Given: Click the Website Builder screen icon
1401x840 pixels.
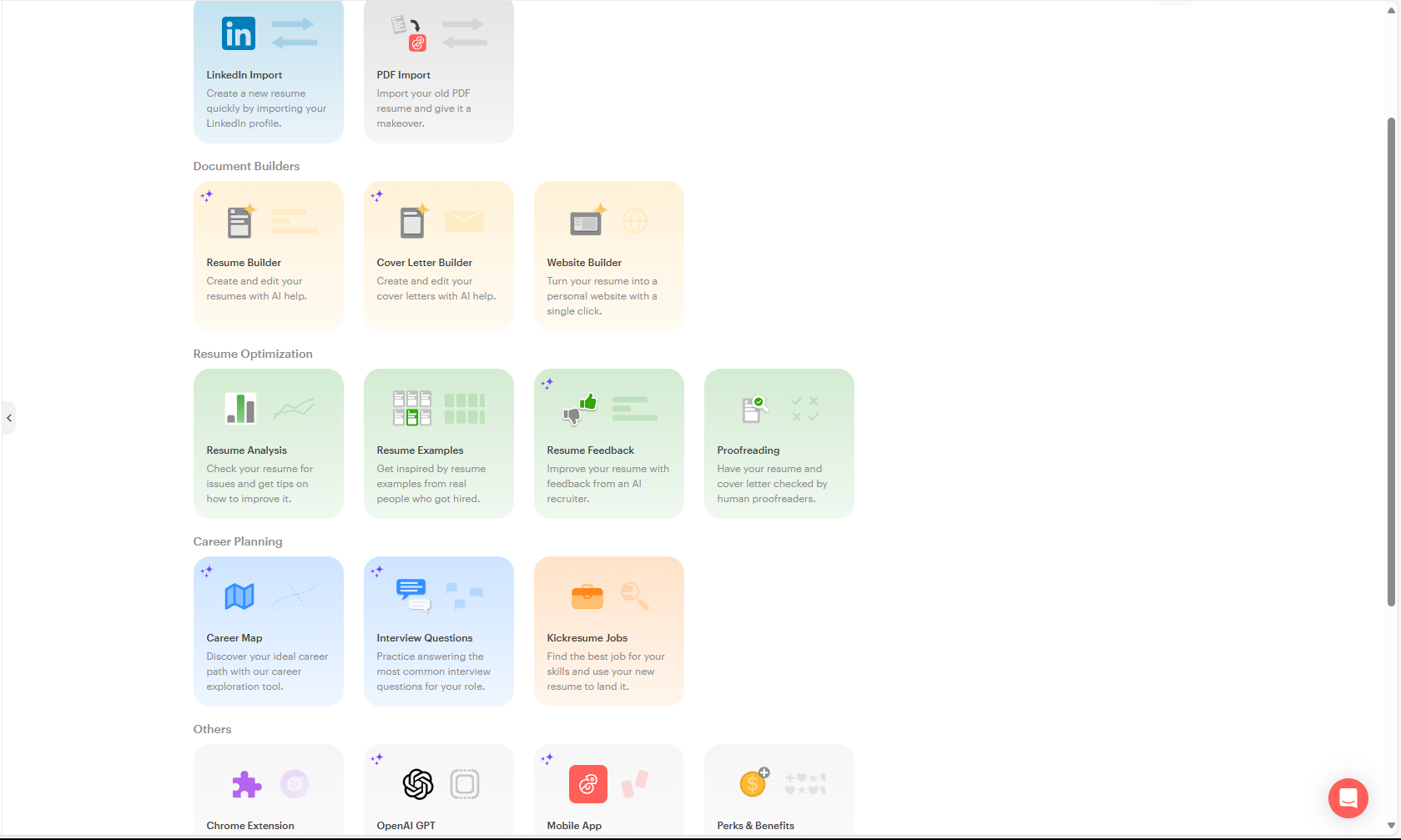Looking at the screenshot, I should (x=587, y=221).
